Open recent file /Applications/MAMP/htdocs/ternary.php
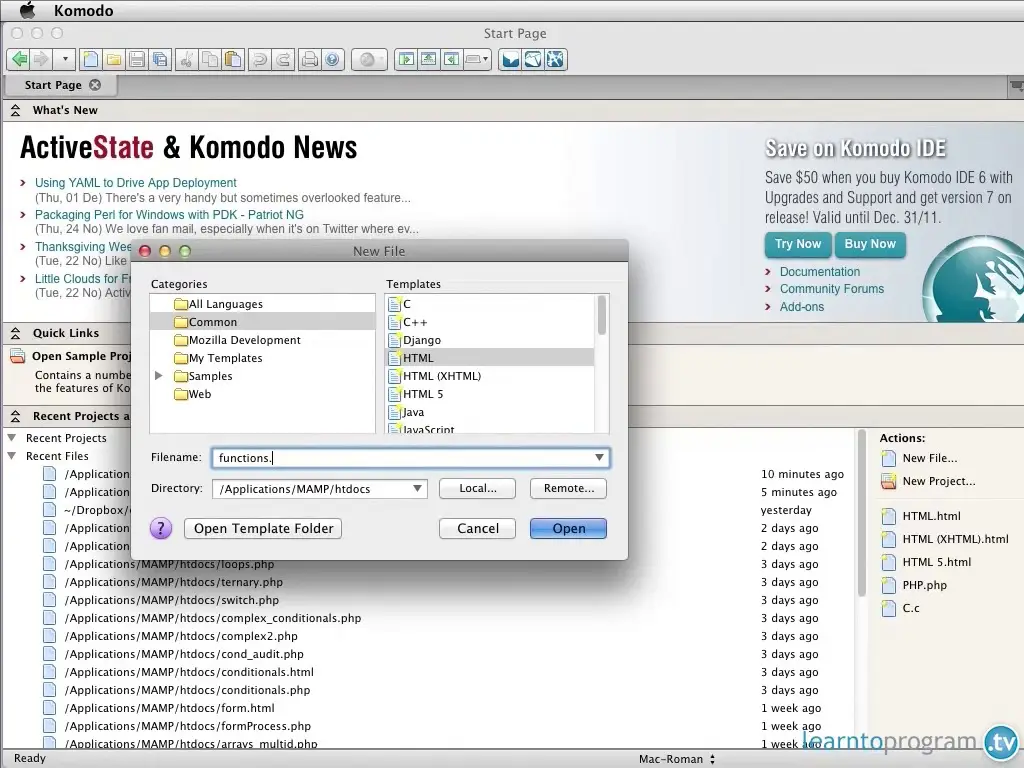This screenshot has height=768, width=1024. [x=174, y=582]
